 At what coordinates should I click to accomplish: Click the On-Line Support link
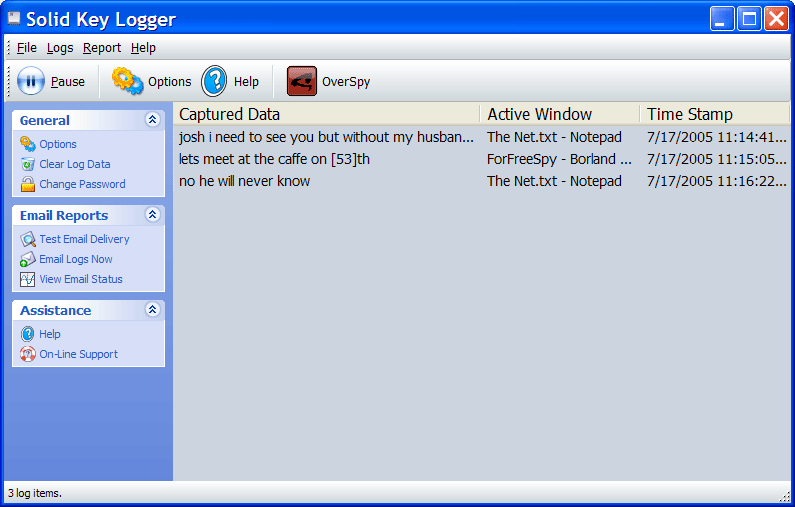click(x=79, y=354)
